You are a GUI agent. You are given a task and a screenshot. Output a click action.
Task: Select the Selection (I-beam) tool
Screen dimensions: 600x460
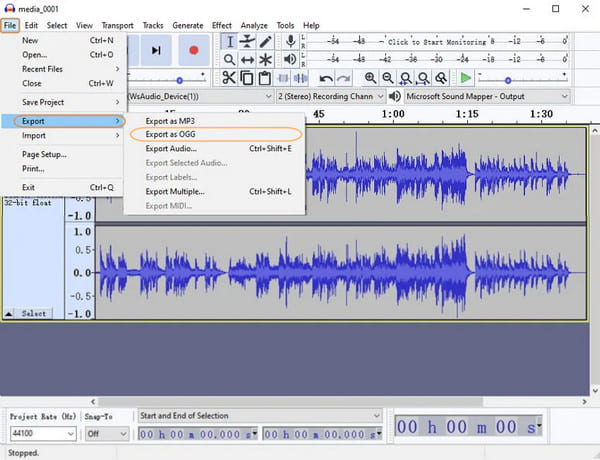click(x=230, y=41)
